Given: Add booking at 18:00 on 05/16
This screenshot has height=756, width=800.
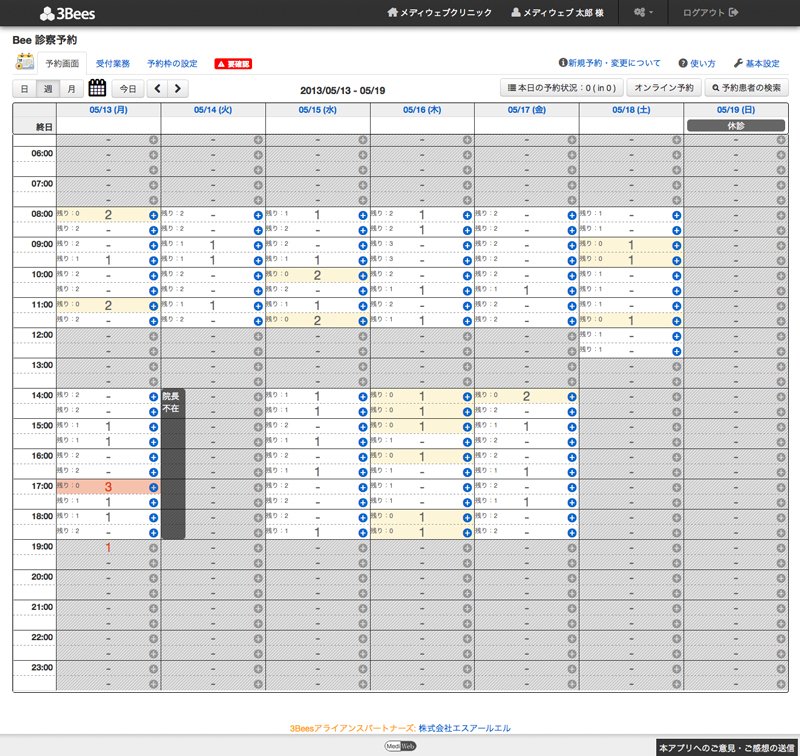Looking at the screenshot, I should click(x=467, y=518).
